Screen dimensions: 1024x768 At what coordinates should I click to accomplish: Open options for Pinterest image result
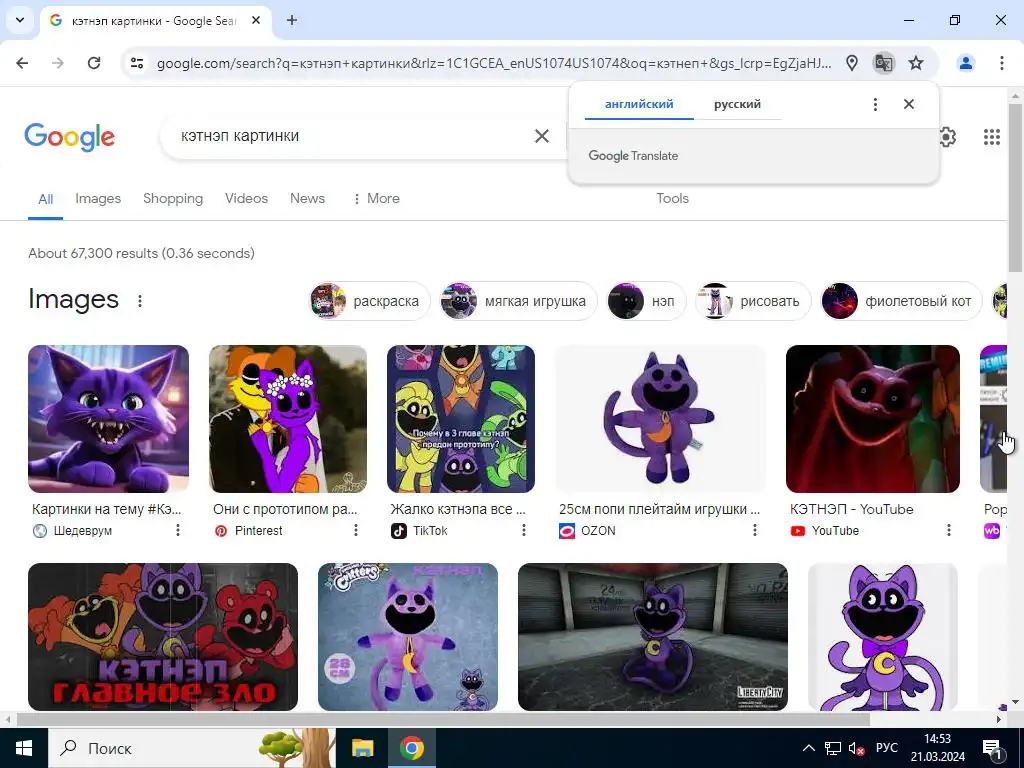356,530
